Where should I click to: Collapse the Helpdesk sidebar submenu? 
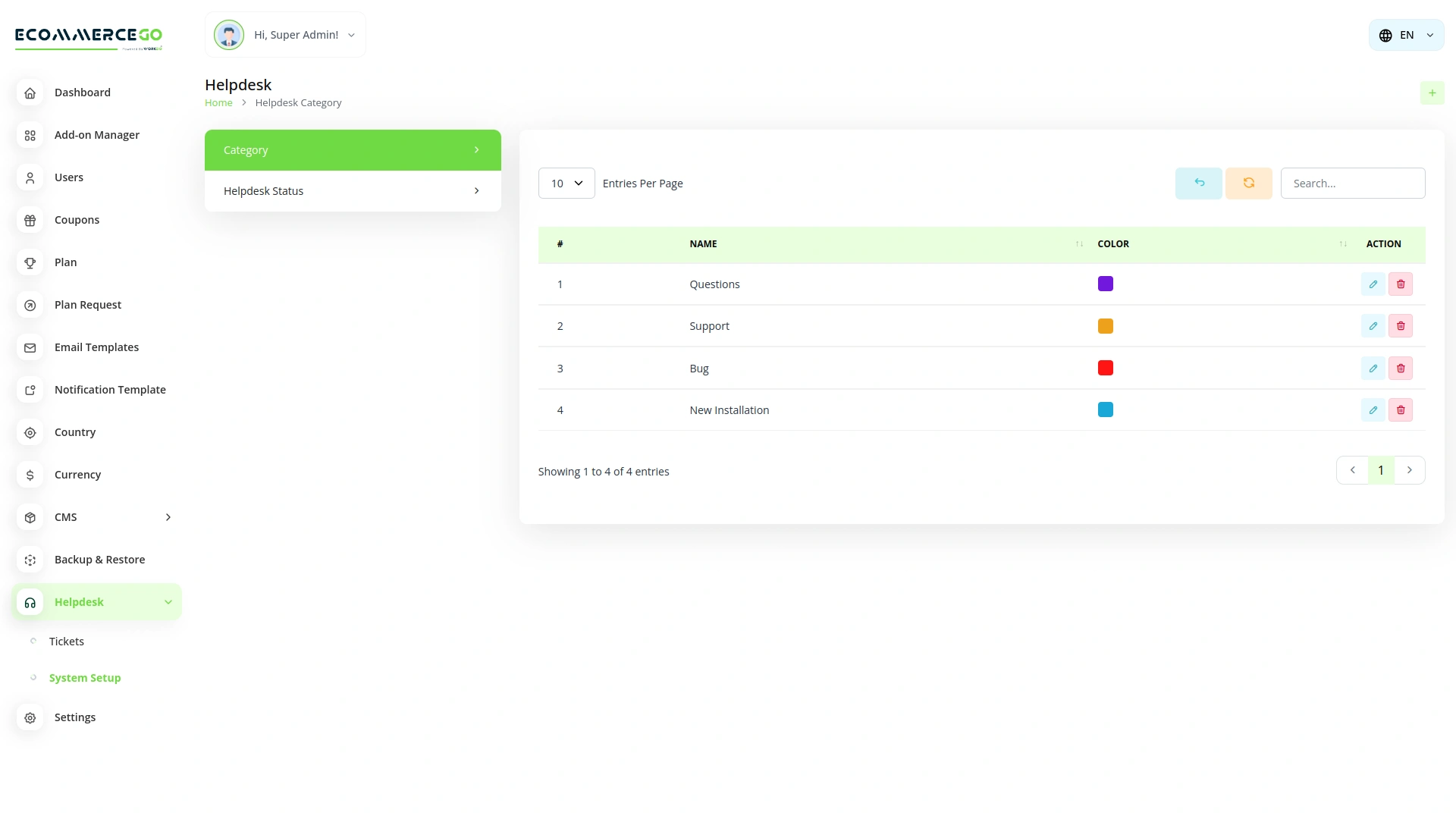tap(168, 601)
